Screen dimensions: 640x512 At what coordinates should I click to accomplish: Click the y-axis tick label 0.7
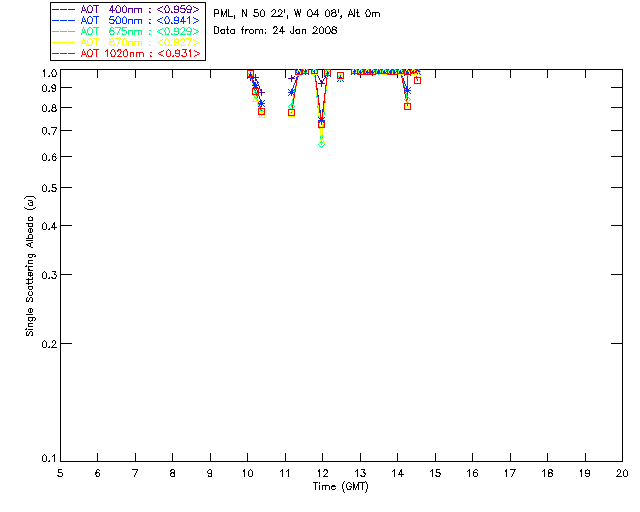[49, 131]
